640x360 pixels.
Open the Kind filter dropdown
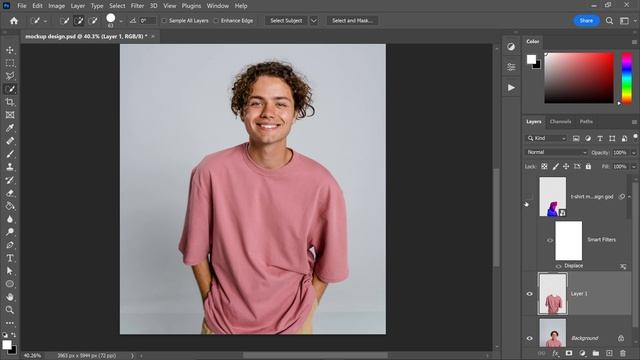tap(547, 138)
